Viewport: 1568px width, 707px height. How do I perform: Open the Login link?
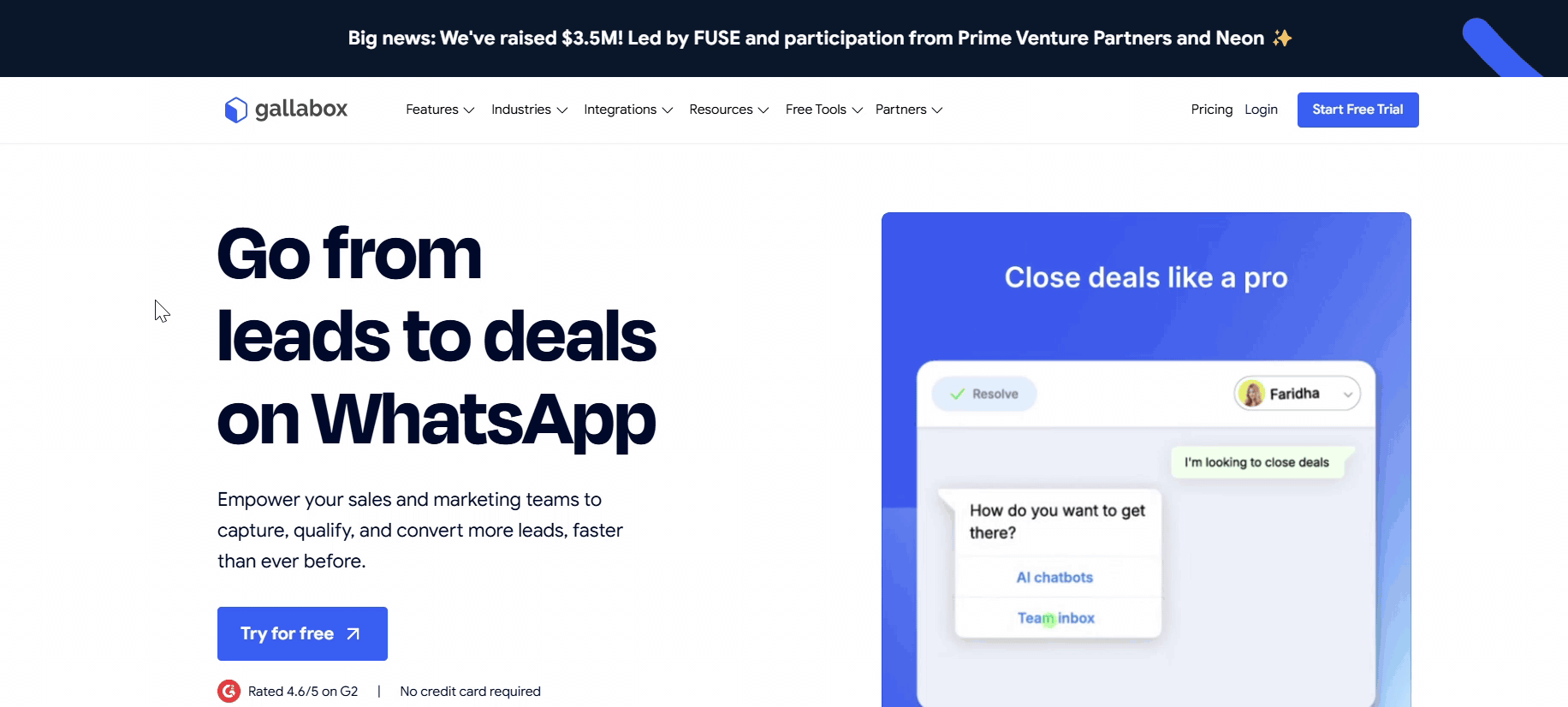coord(1261,110)
